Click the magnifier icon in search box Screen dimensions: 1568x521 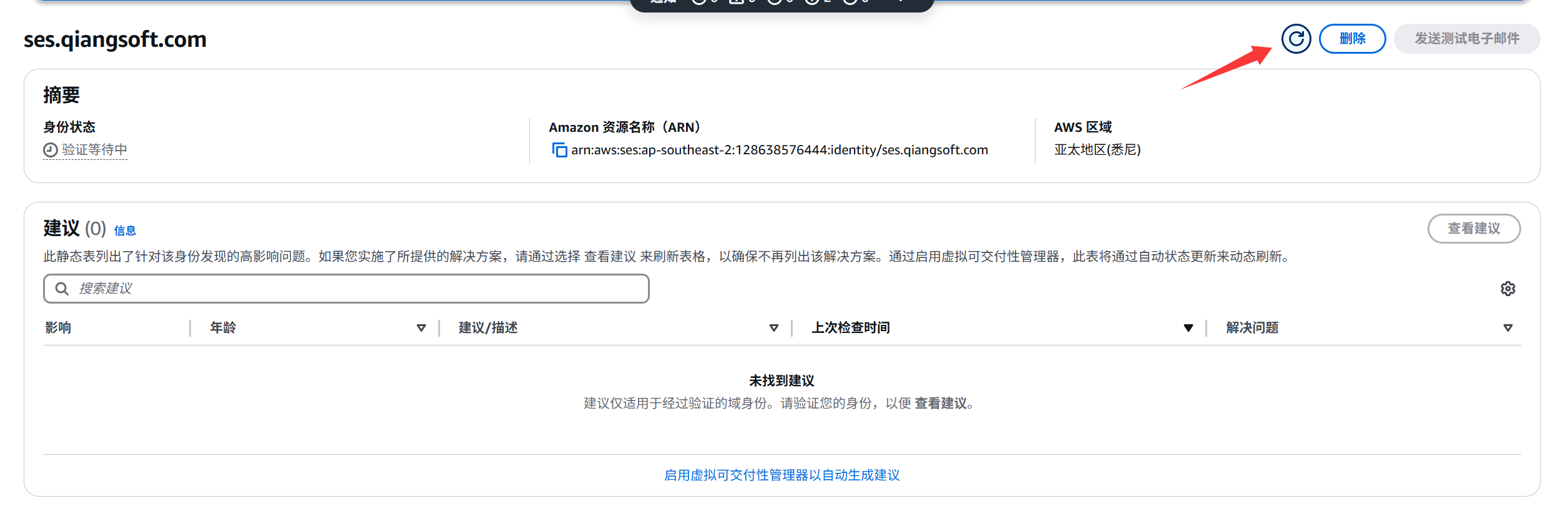pos(62,289)
